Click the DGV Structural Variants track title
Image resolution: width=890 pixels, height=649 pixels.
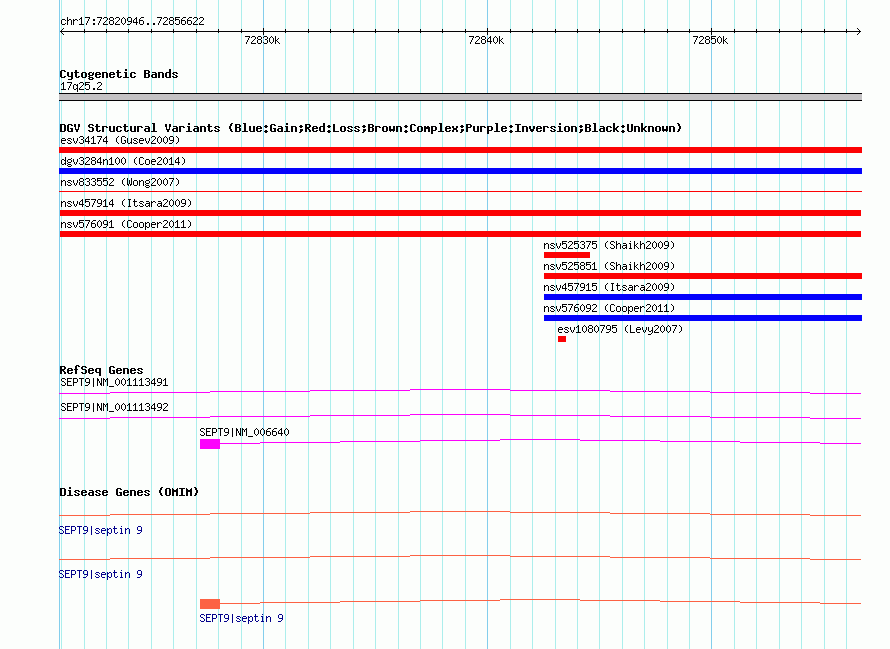[x=371, y=128]
